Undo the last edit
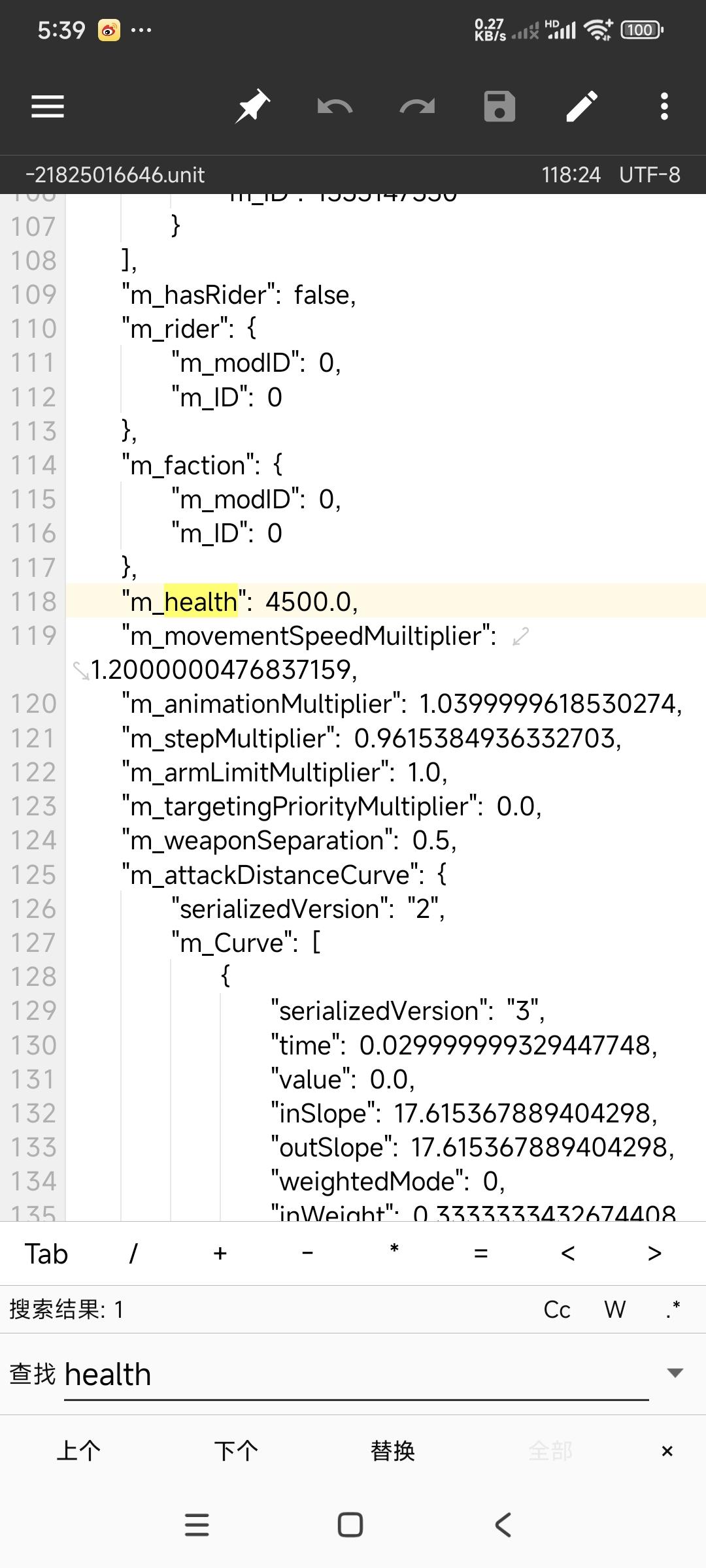This screenshot has height=1568, width=706. click(335, 106)
